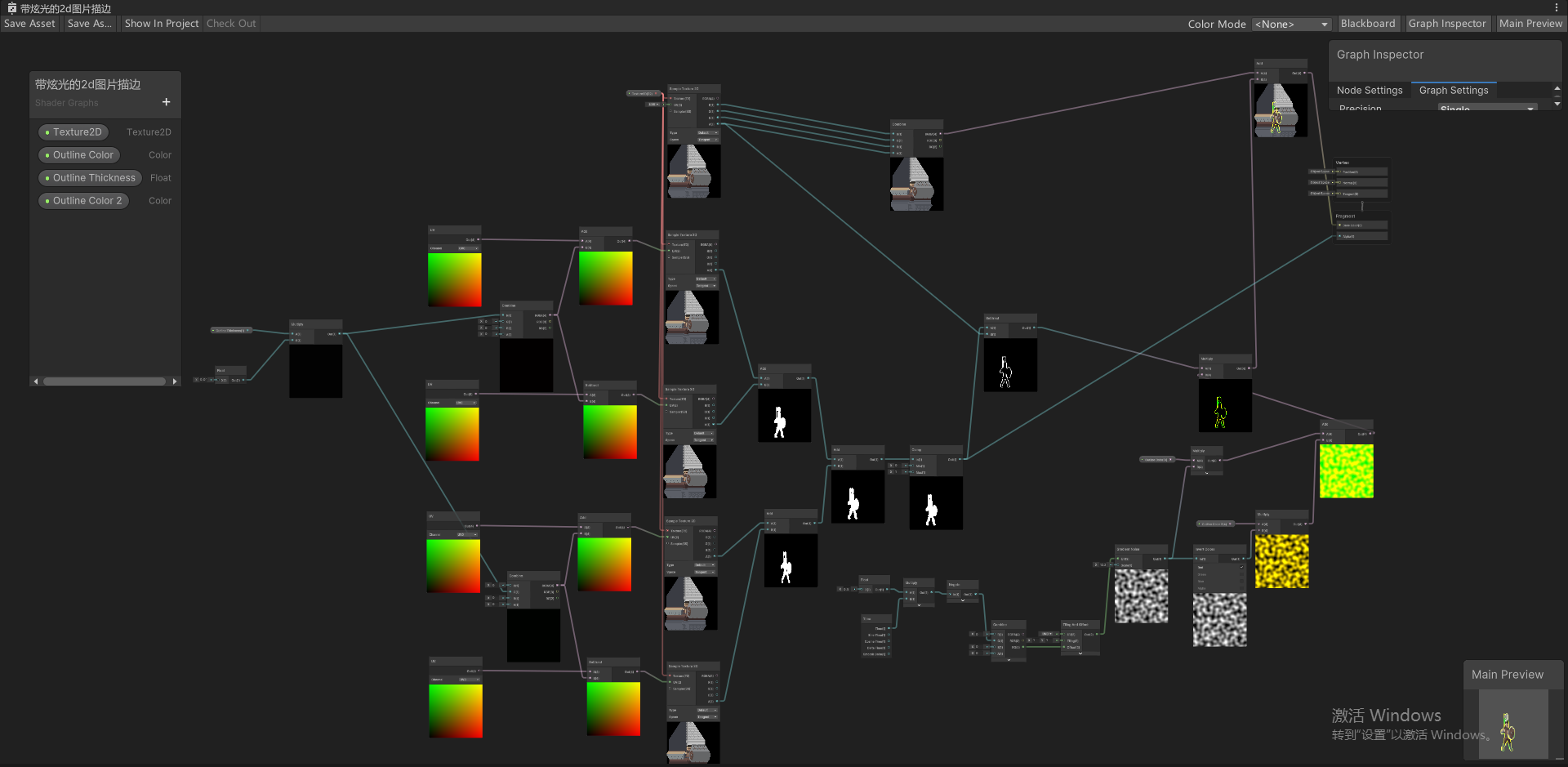Click the up scroll arrow in the Graph Inspector

1557,88
